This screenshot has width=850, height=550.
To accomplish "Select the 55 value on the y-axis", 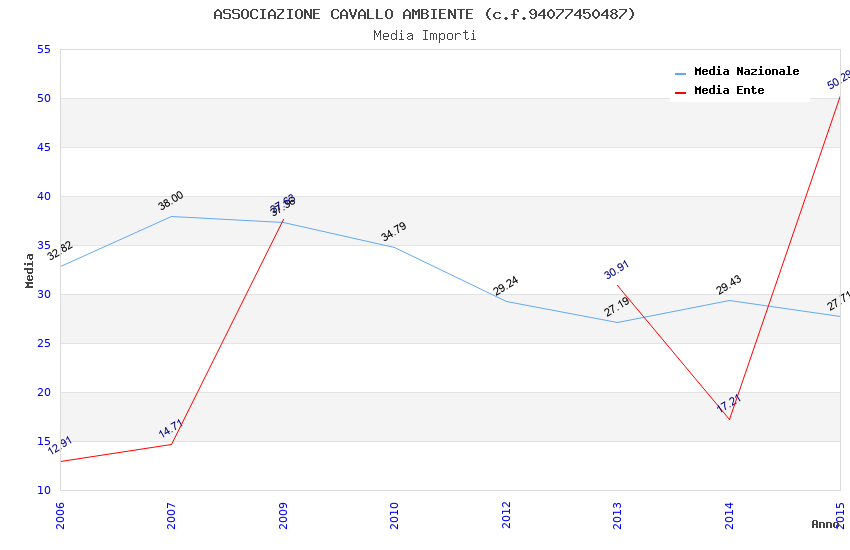I will [x=43, y=50].
